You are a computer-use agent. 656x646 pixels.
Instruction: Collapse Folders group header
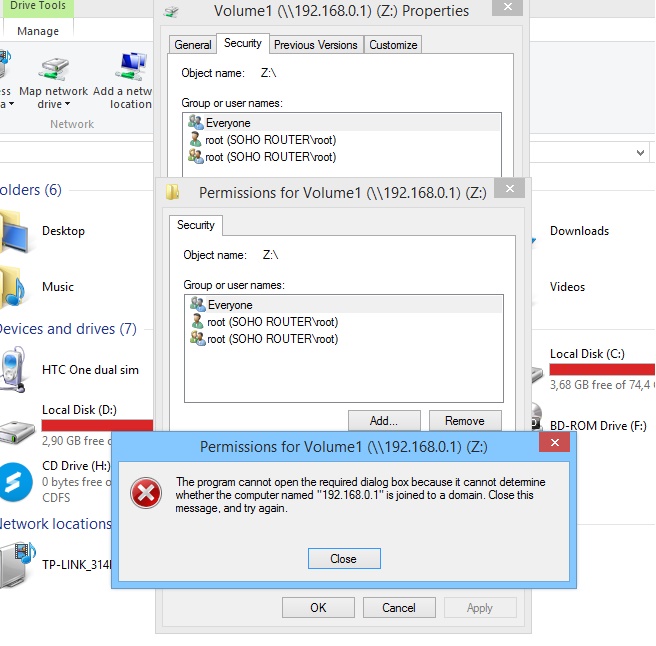pyautogui.click(x=31, y=190)
